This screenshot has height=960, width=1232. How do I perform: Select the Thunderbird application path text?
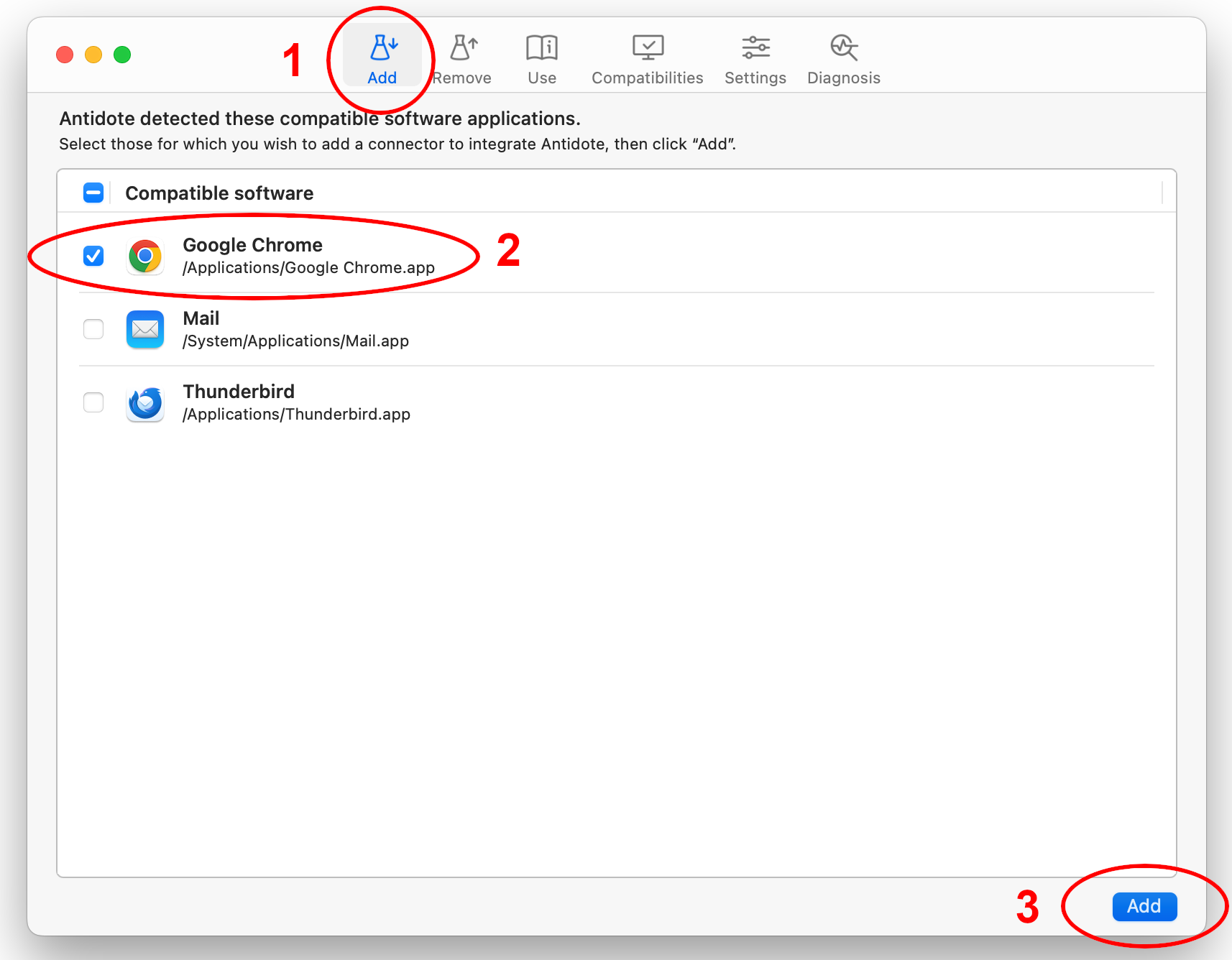coord(296,415)
